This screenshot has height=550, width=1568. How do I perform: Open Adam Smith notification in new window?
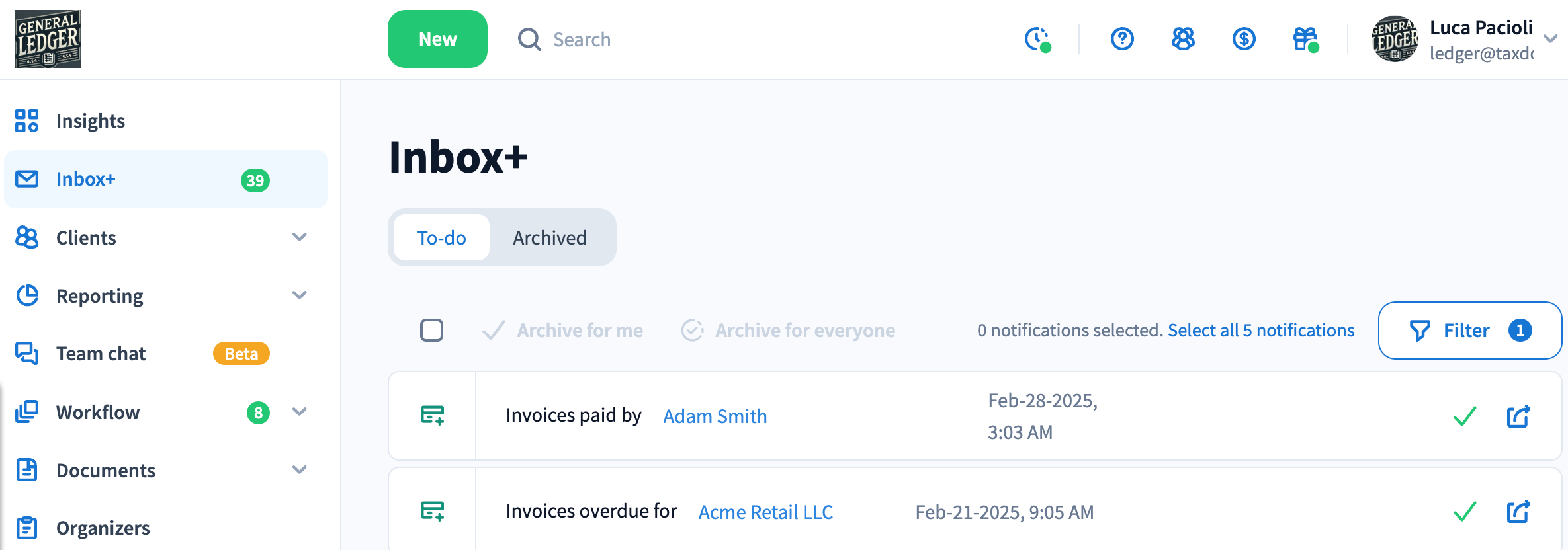[x=1518, y=416]
